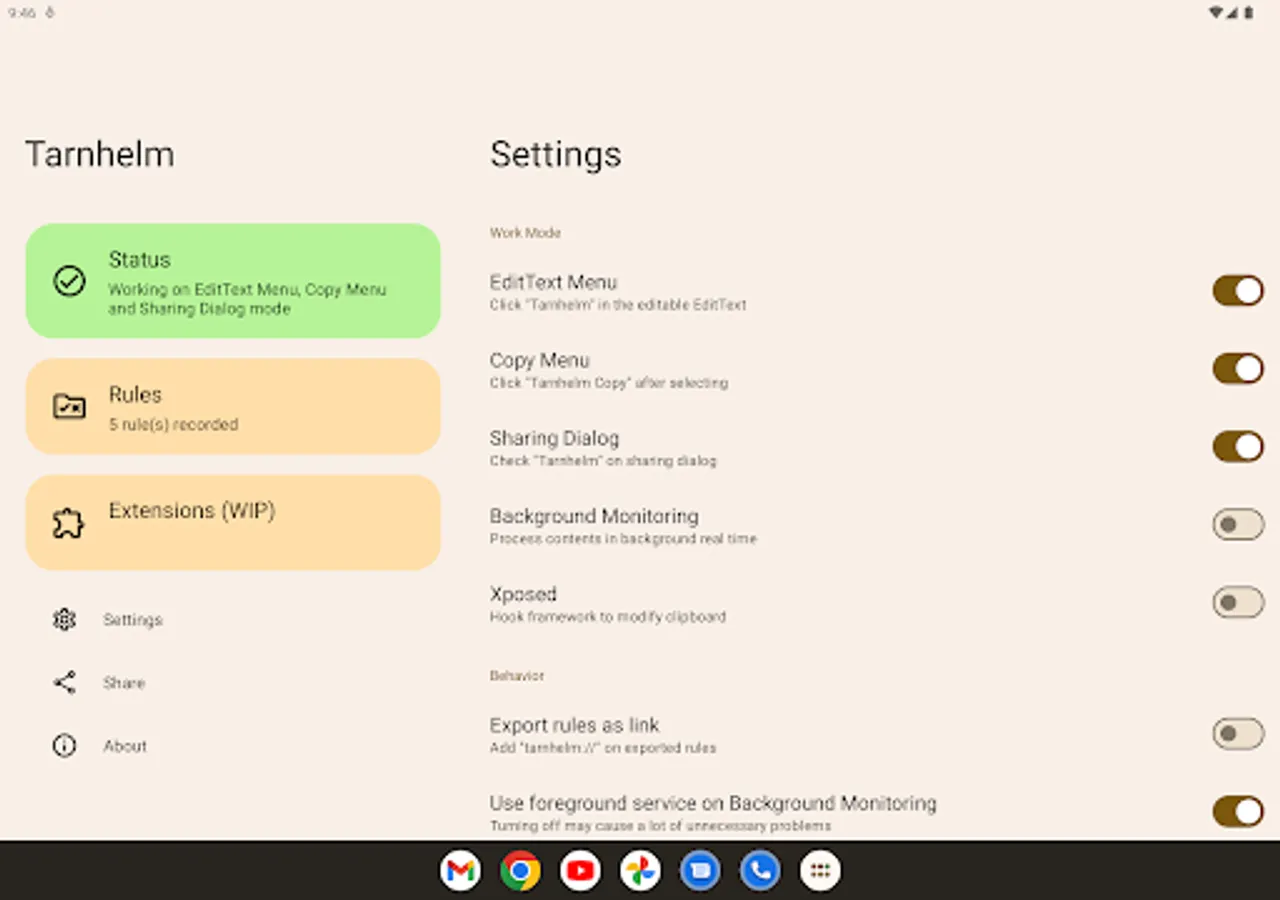The image size is (1280, 900).
Task: Click the checkmark icon in Status card
Action: point(69,281)
